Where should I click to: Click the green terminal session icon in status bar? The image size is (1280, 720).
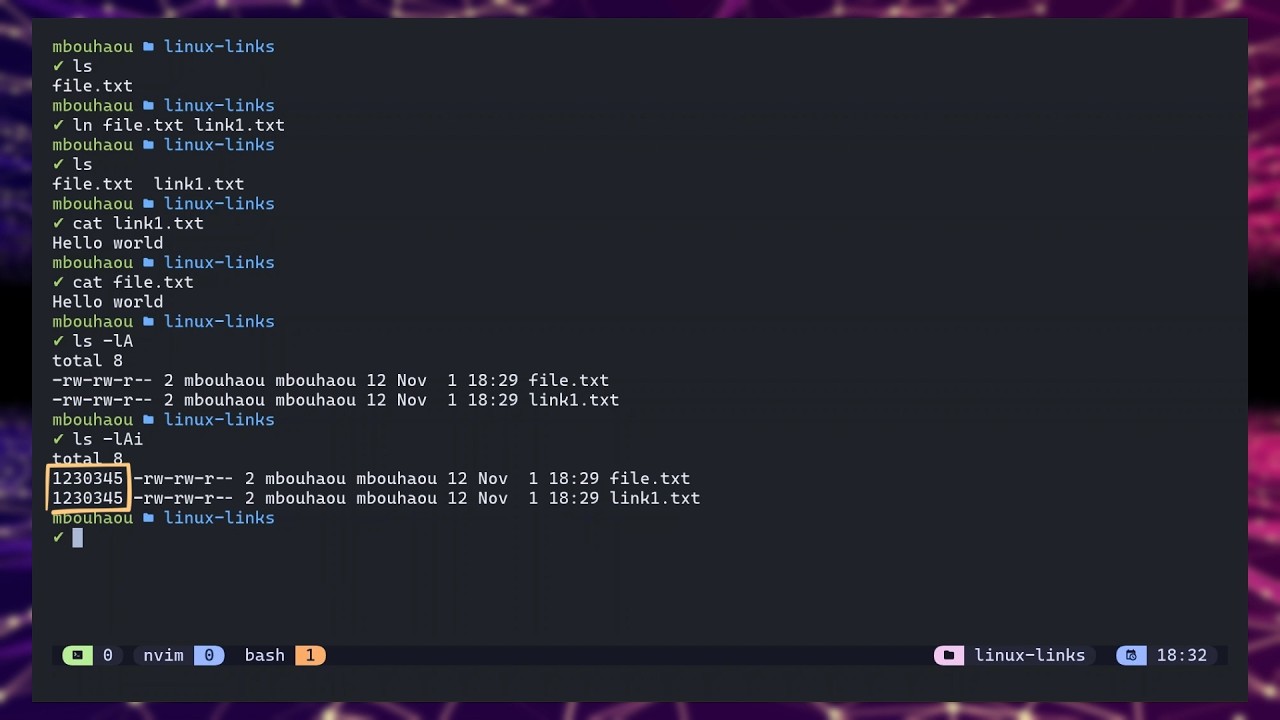pos(78,655)
